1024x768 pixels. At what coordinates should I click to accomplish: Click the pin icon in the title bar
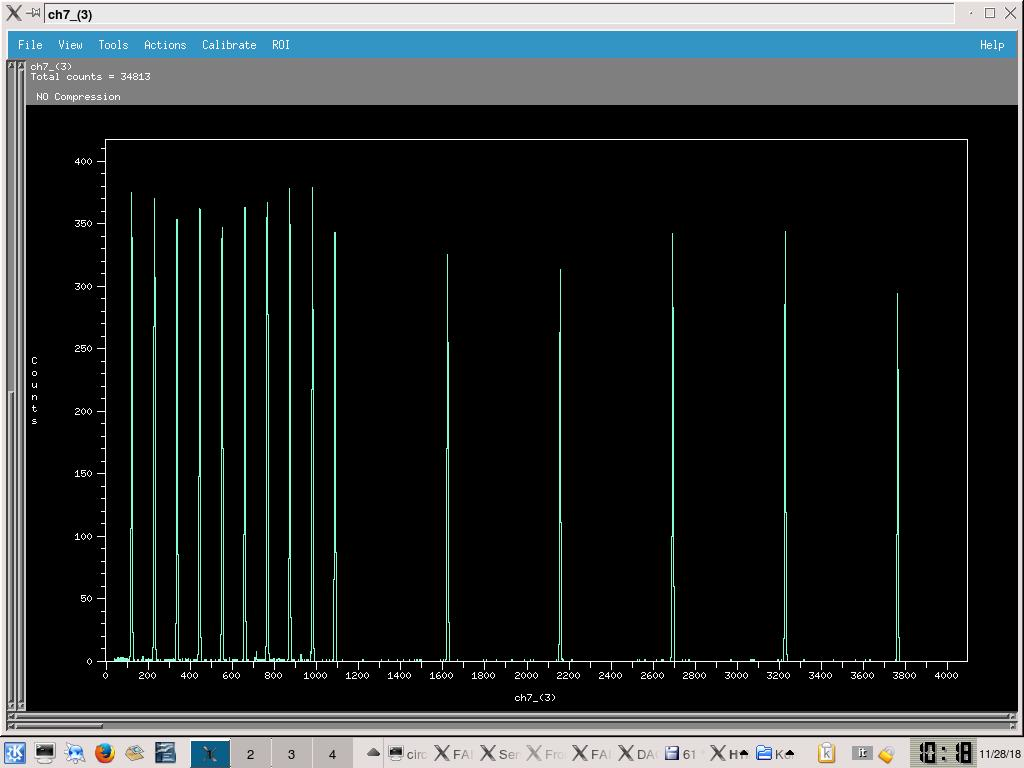[33, 14]
